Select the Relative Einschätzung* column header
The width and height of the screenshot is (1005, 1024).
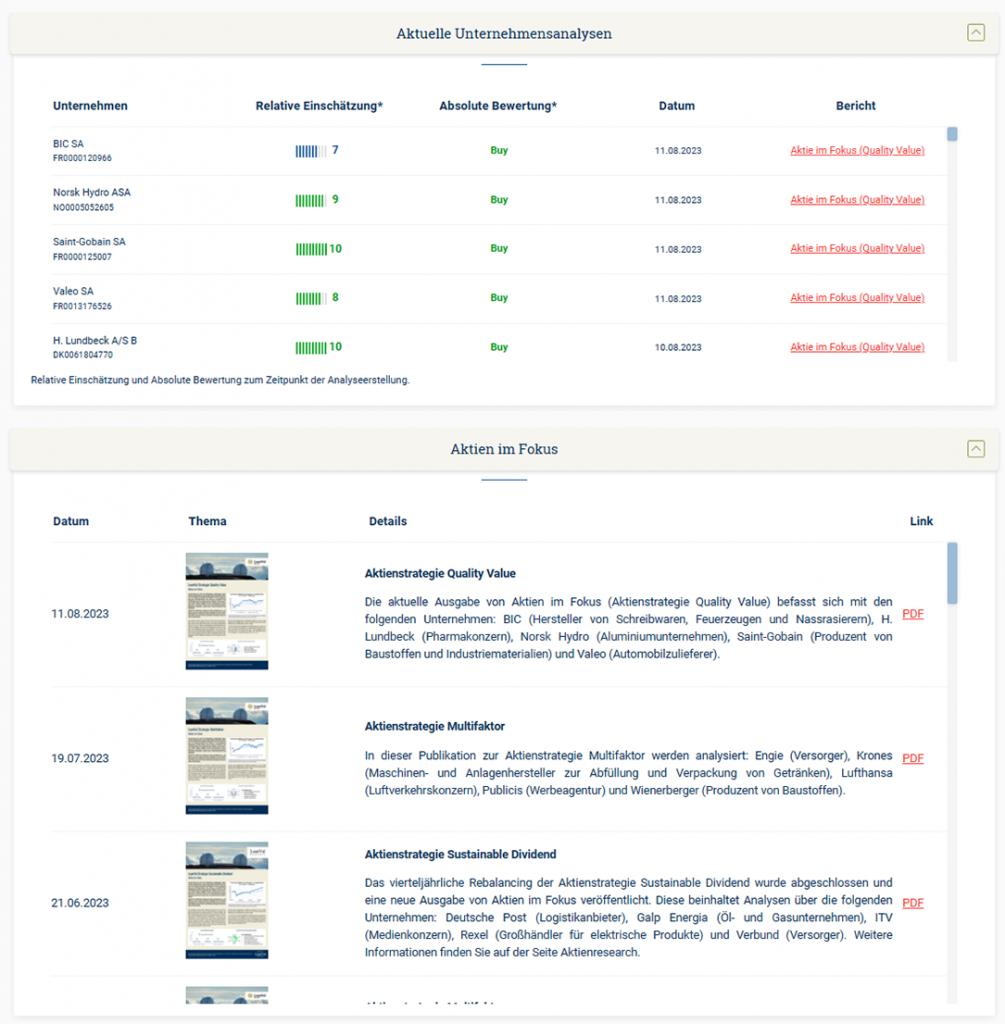click(x=319, y=106)
